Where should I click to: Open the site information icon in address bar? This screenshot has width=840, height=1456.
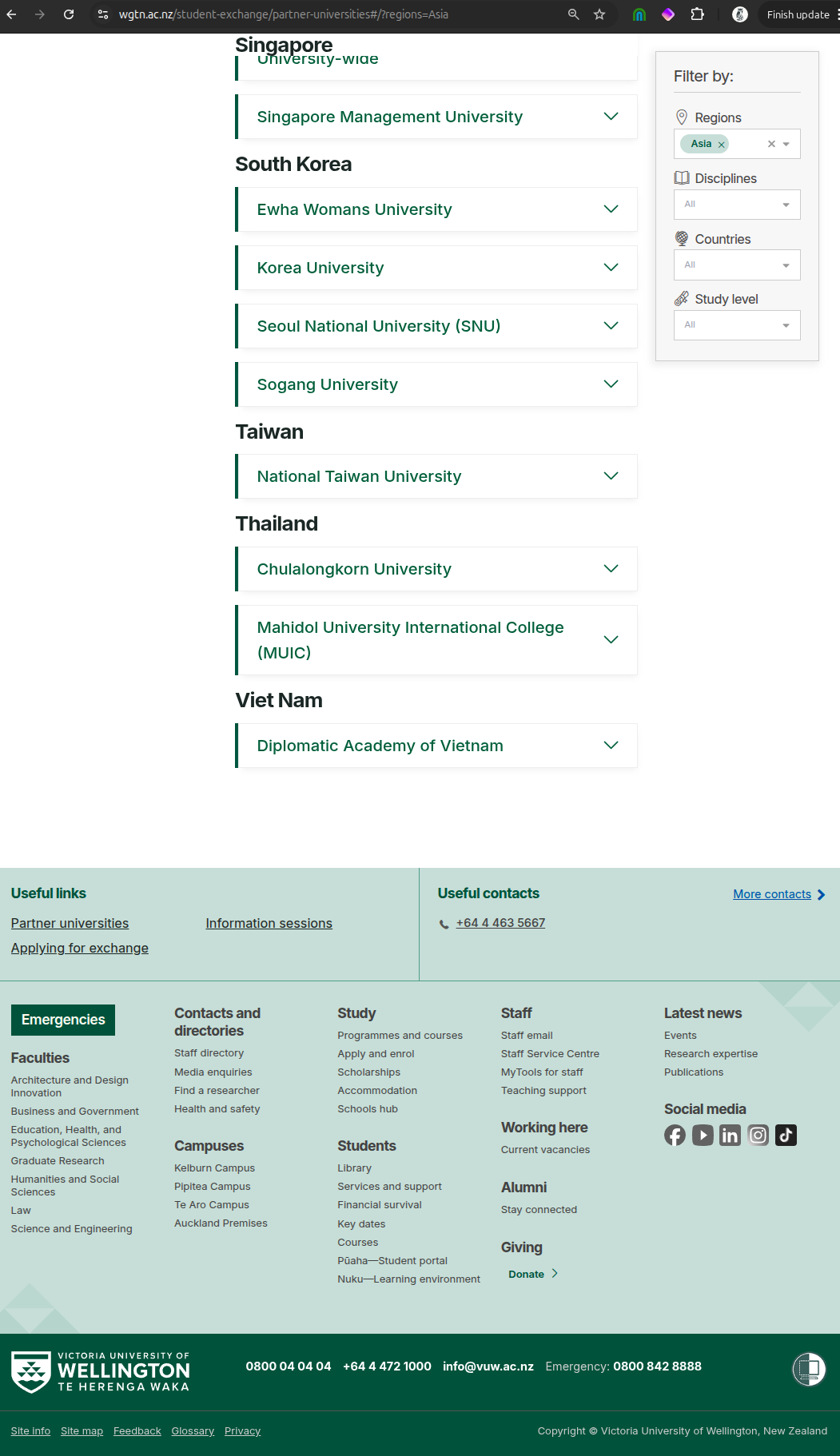tap(103, 14)
